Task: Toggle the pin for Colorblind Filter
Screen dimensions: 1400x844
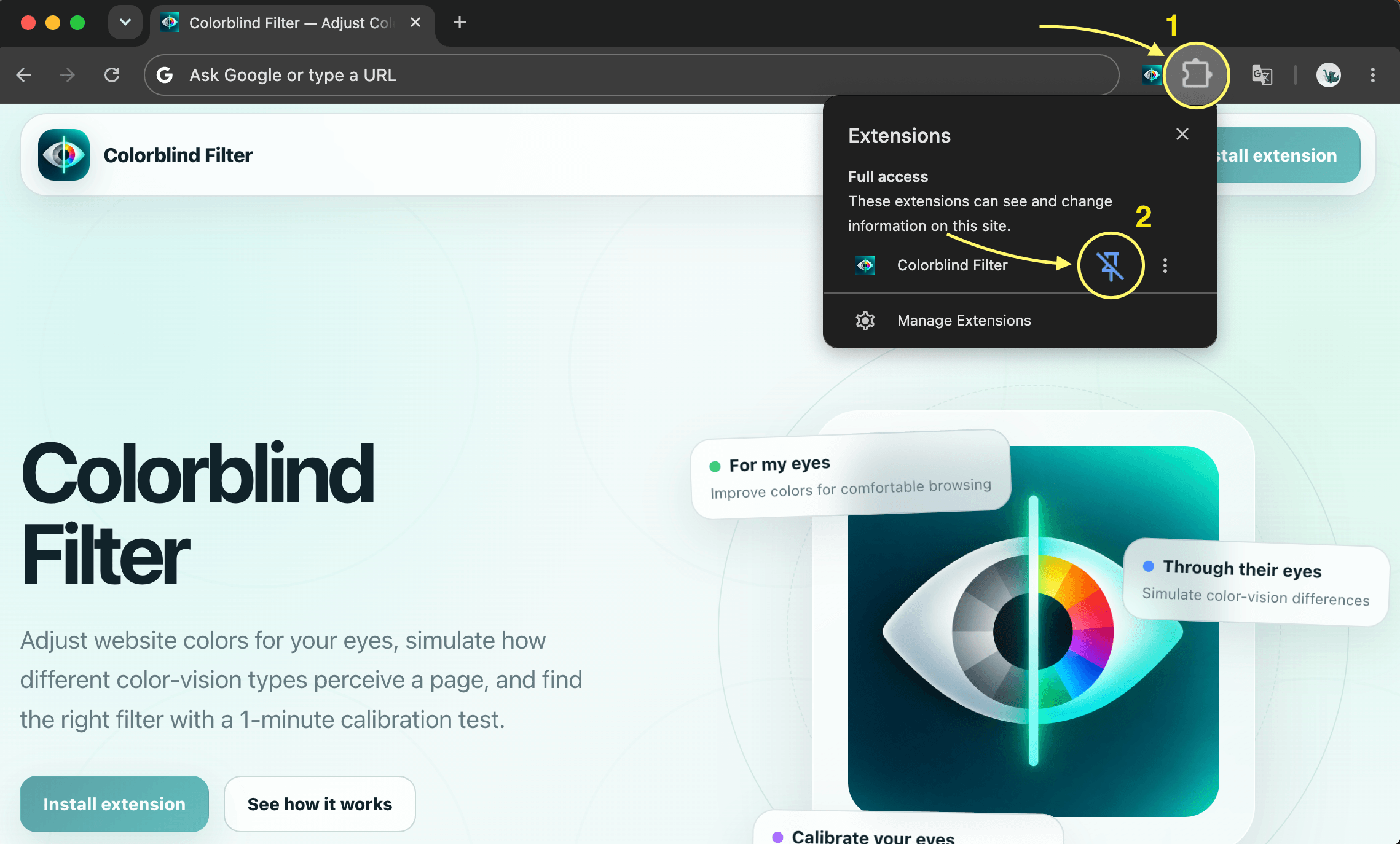Action: pyautogui.click(x=1111, y=265)
